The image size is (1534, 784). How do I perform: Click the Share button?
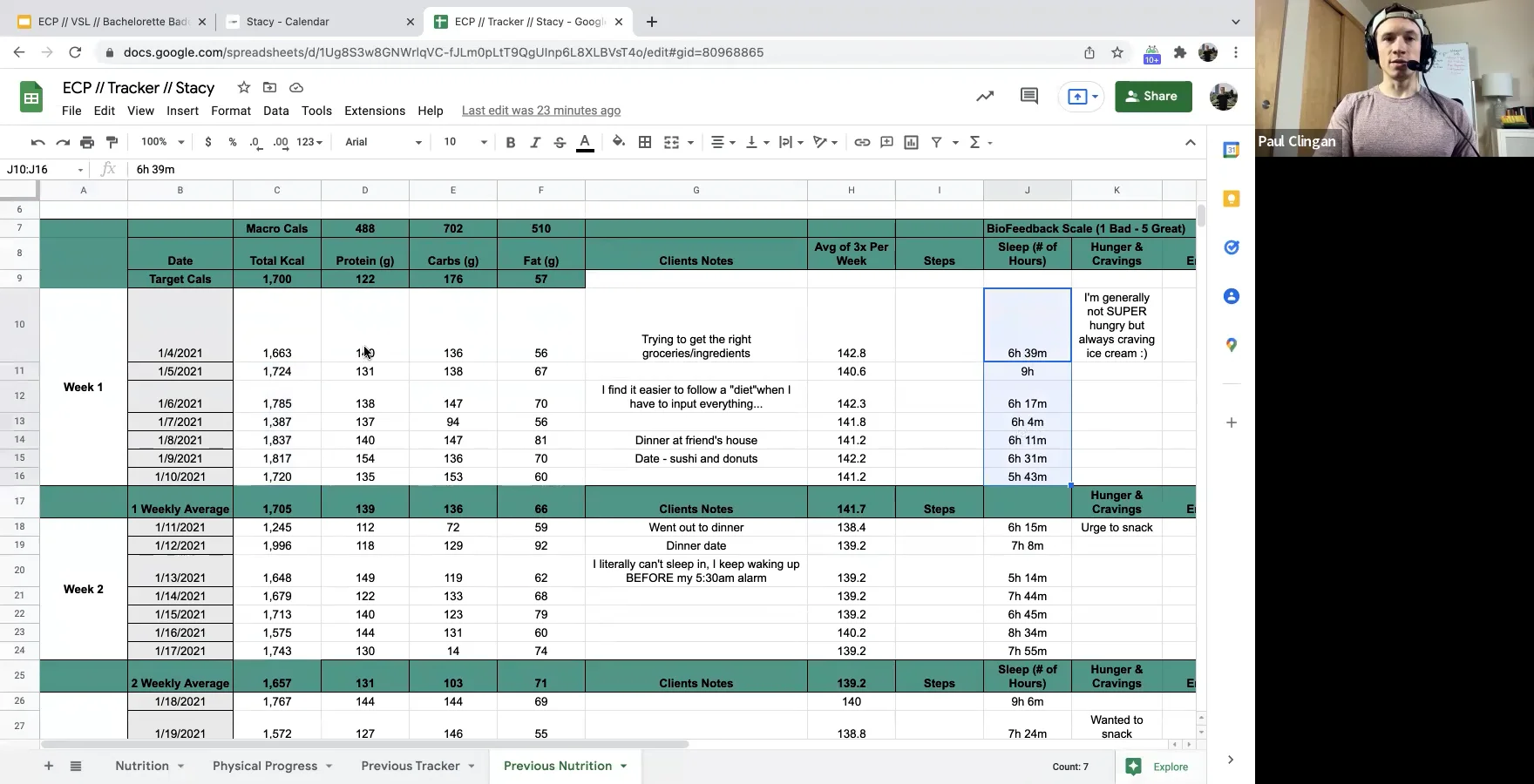[1152, 96]
